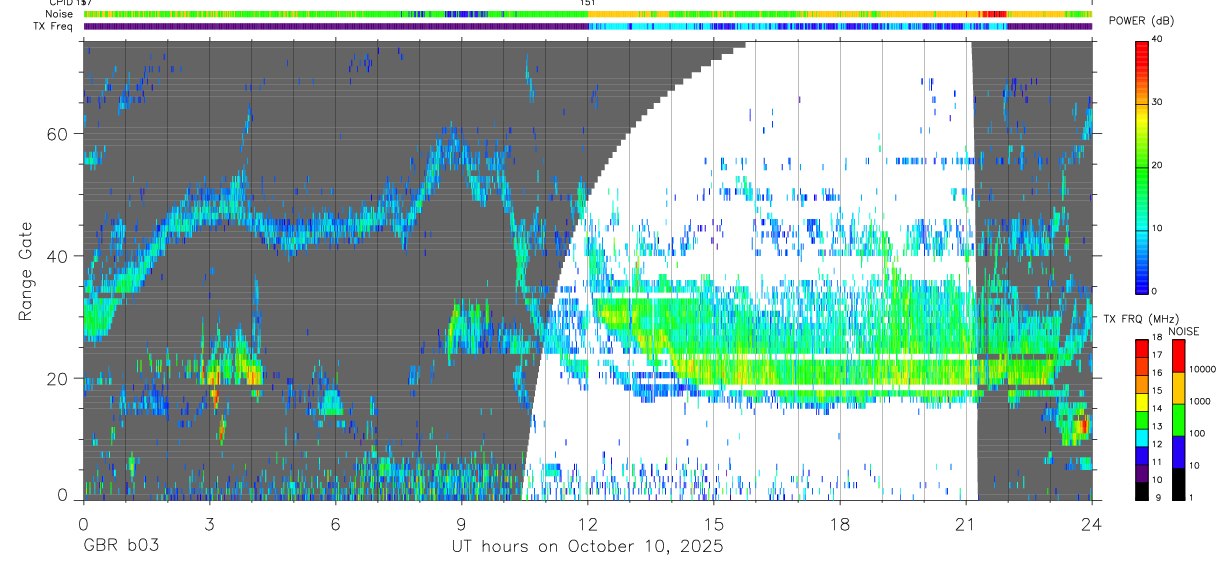Click the POWER gradient colorbar
The image size is (1228, 567).
1141,166
